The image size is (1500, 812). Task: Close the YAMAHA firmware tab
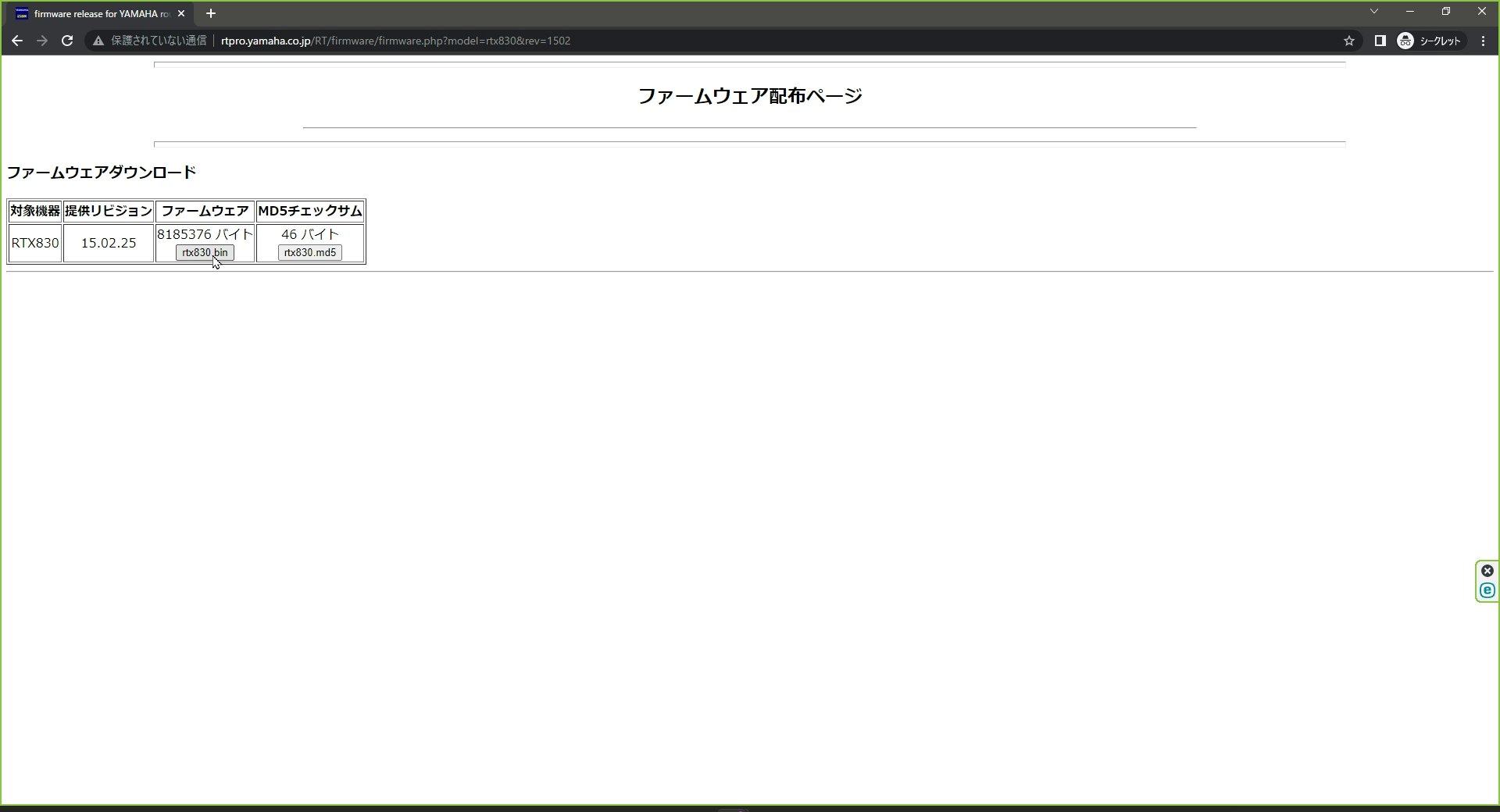click(181, 14)
